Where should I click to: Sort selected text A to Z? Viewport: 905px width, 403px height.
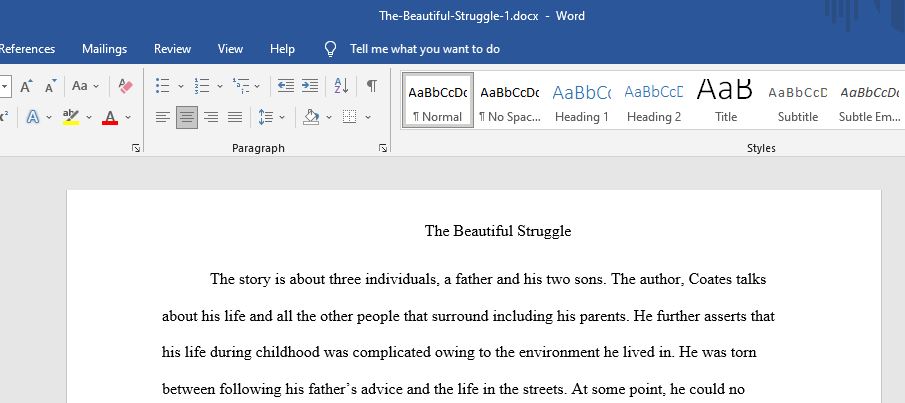tap(341, 87)
